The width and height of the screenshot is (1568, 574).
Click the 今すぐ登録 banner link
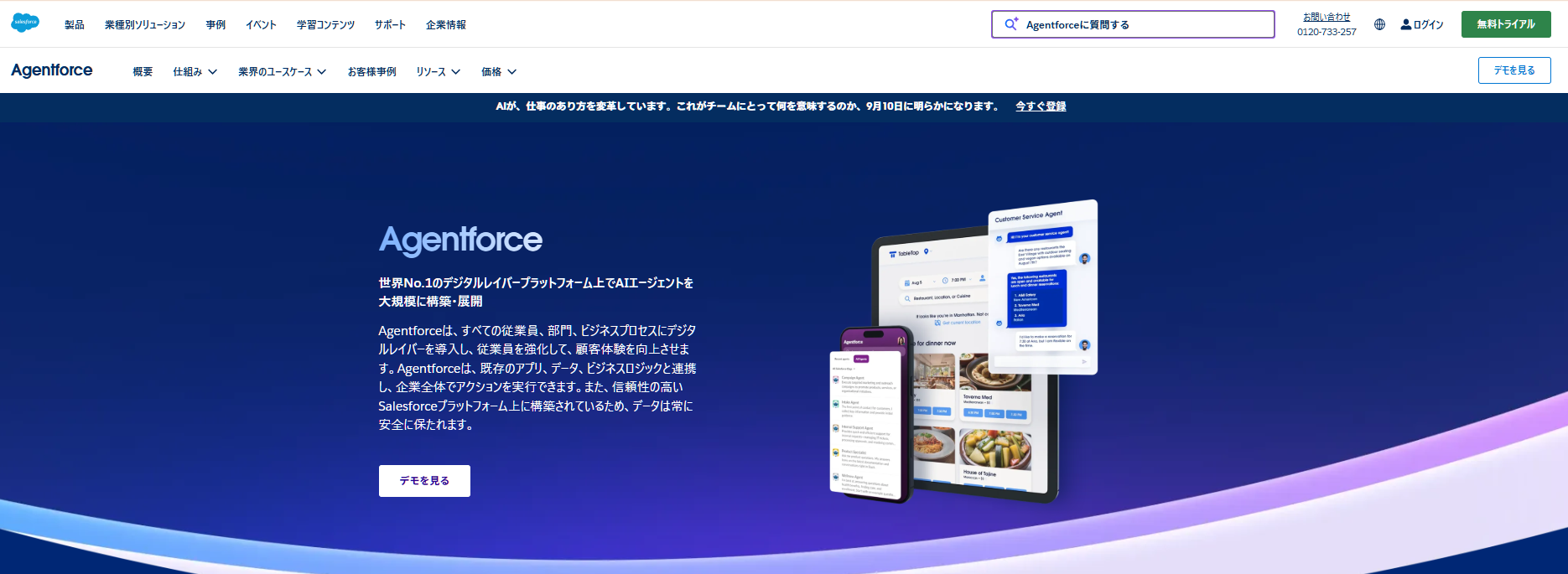1041,106
